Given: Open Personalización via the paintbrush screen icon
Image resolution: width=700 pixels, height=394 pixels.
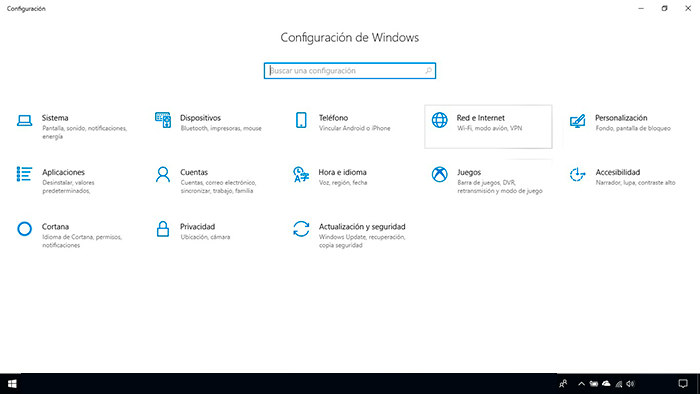Looking at the screenshot, I should [578, 120].
